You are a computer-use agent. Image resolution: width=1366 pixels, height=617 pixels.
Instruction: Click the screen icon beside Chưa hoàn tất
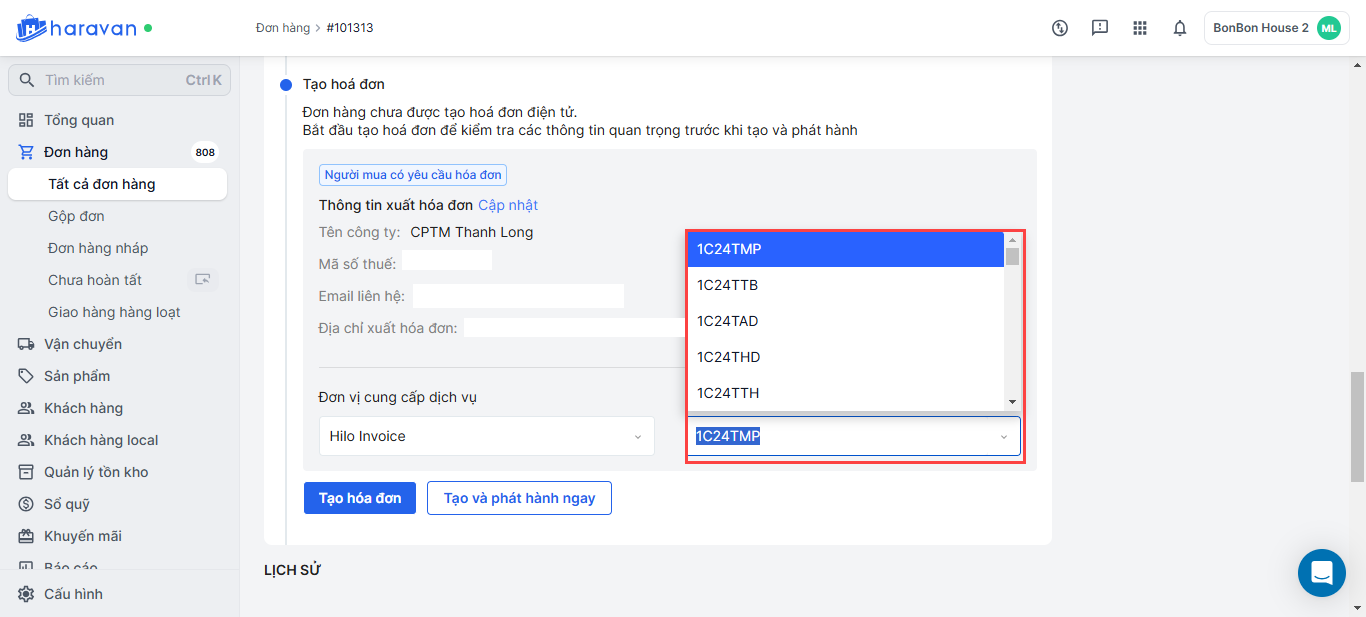[x=203, y=280]
